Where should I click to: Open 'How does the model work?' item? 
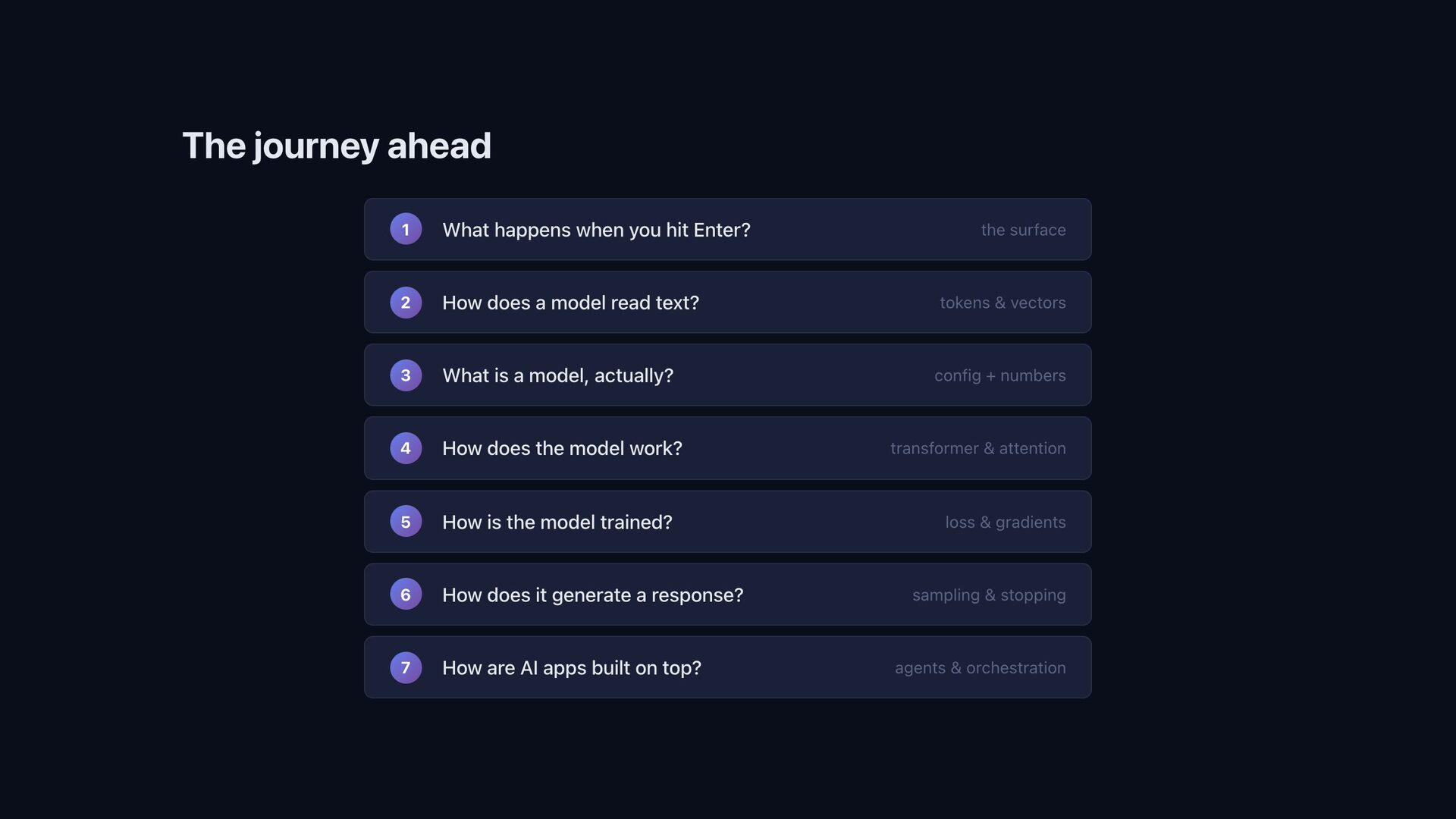[562, 448]
